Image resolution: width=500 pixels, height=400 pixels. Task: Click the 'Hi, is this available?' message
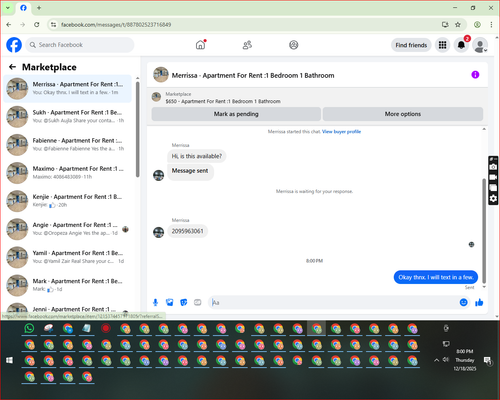(x=197, y=156)
